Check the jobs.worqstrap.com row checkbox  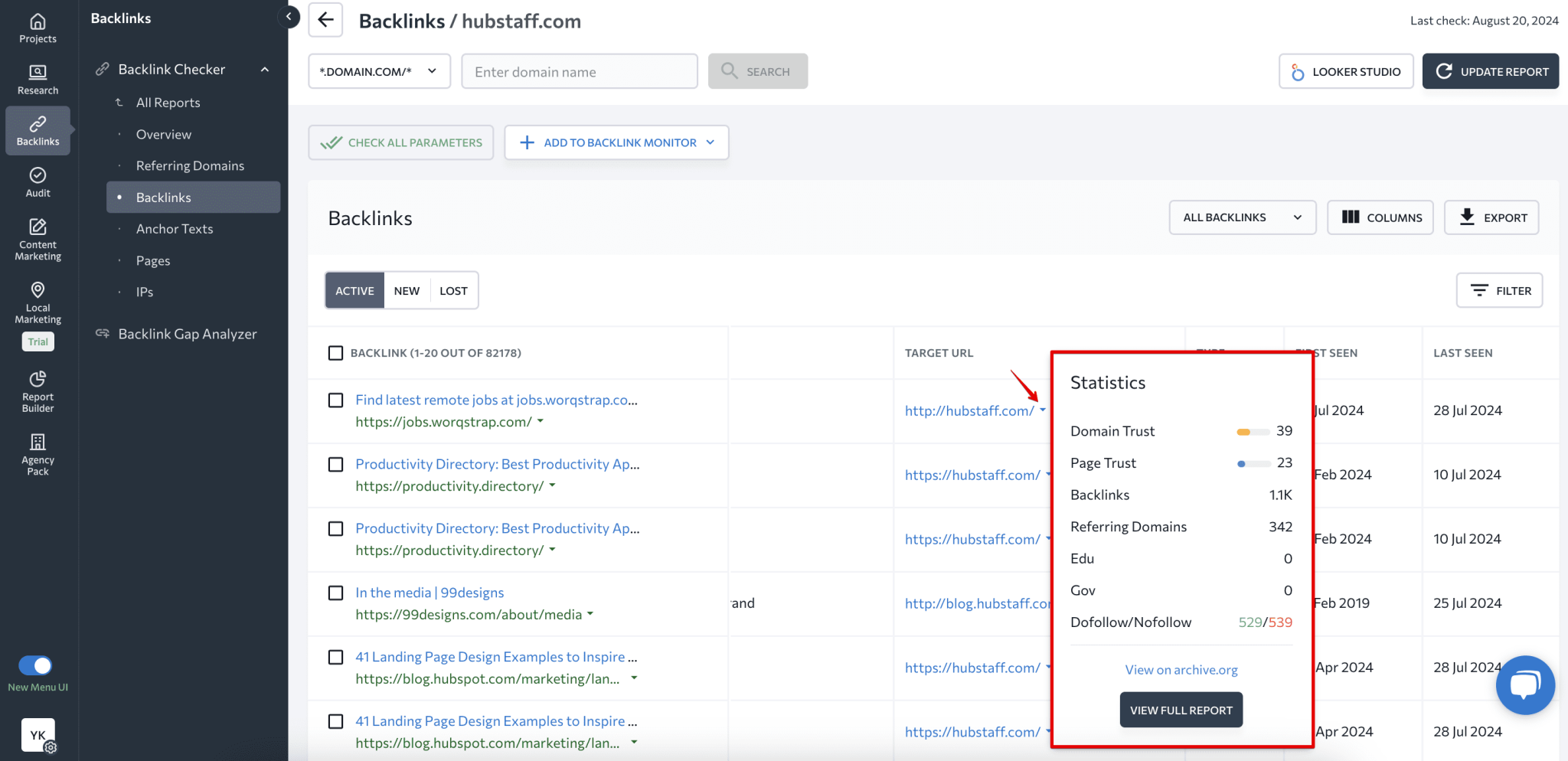[335, 400]
